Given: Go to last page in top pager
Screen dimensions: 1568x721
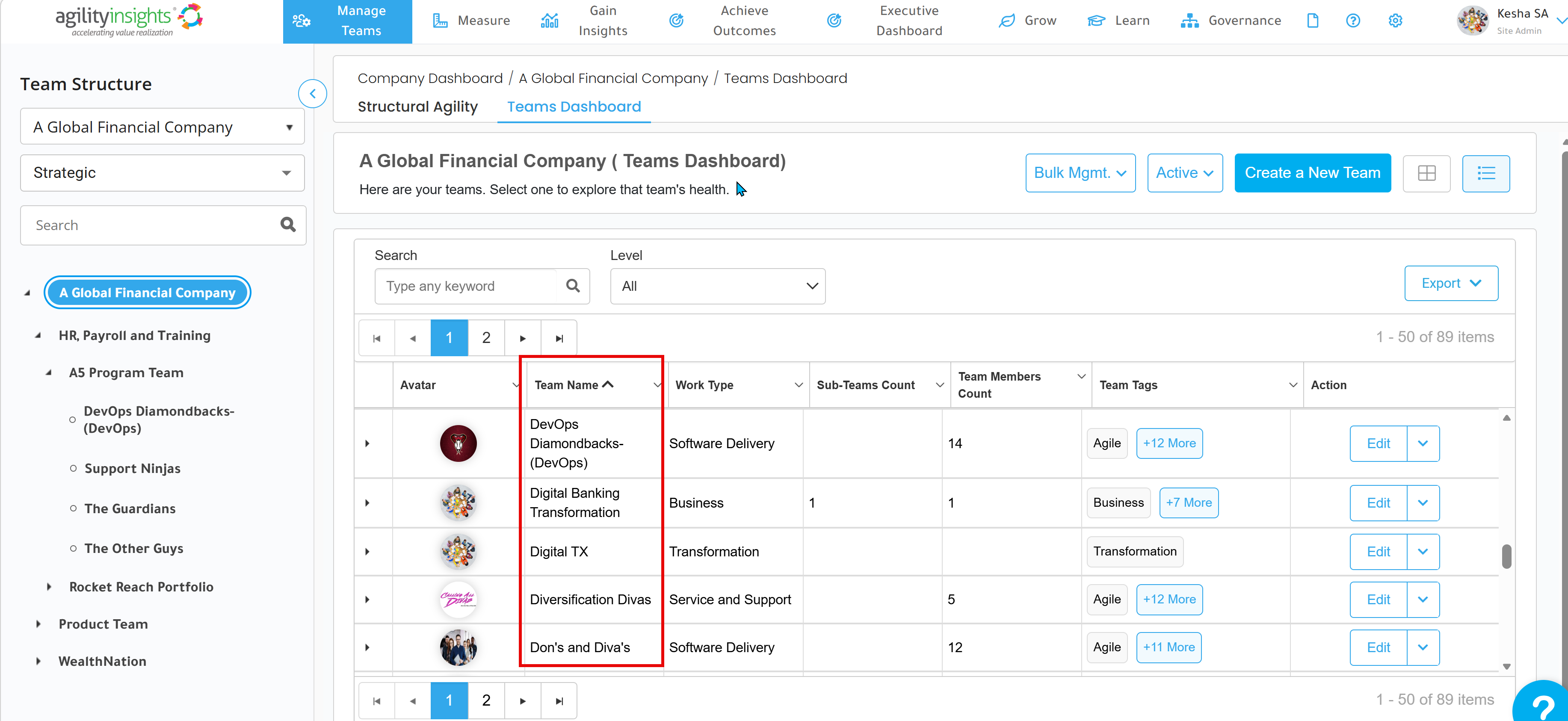Looking at the screenshot, I should click(559, 338).
